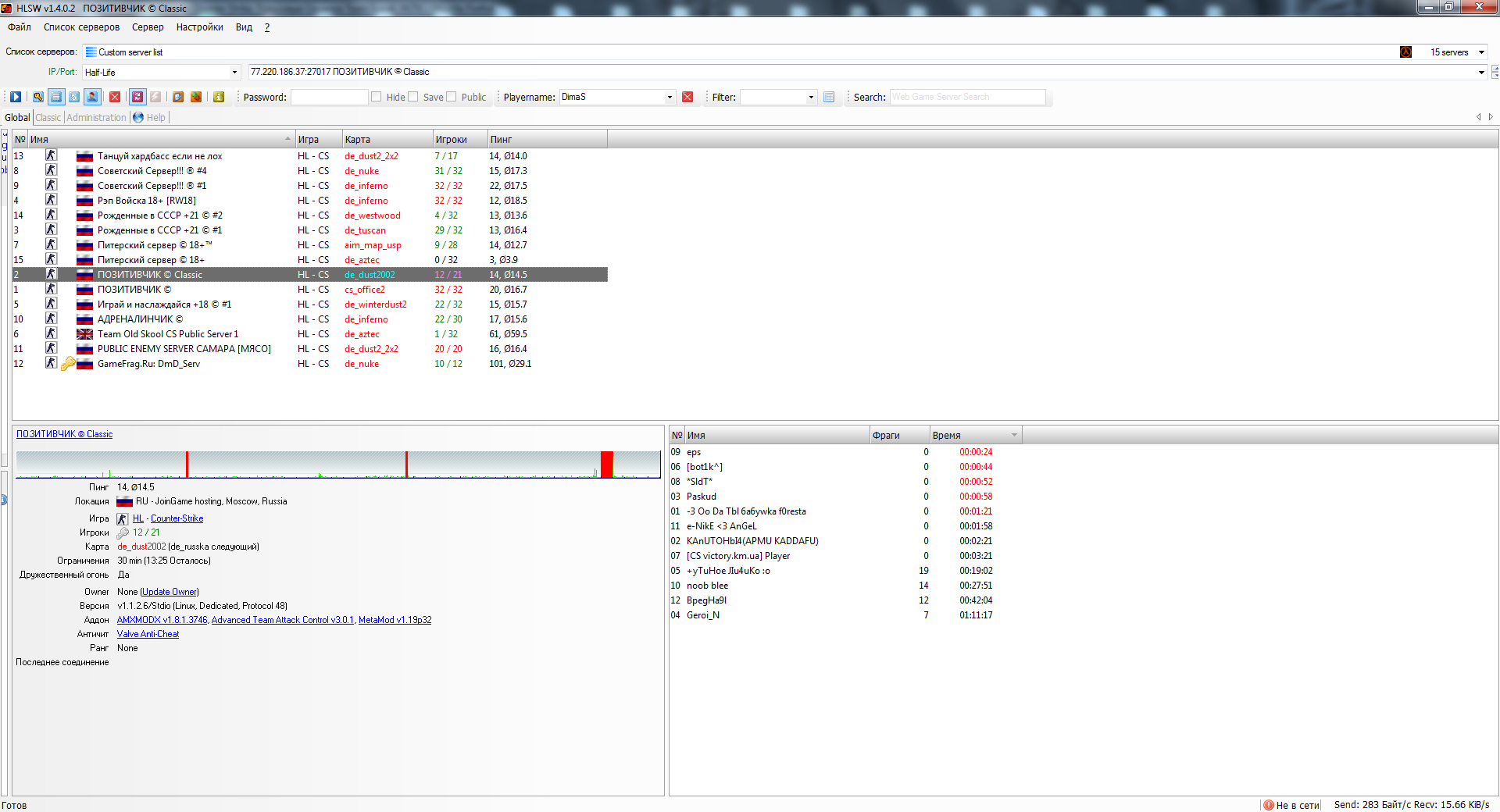1500x812 pixels.
Task: Click key icon on GameFrag.Ru server row
Action: coord(68,364)
